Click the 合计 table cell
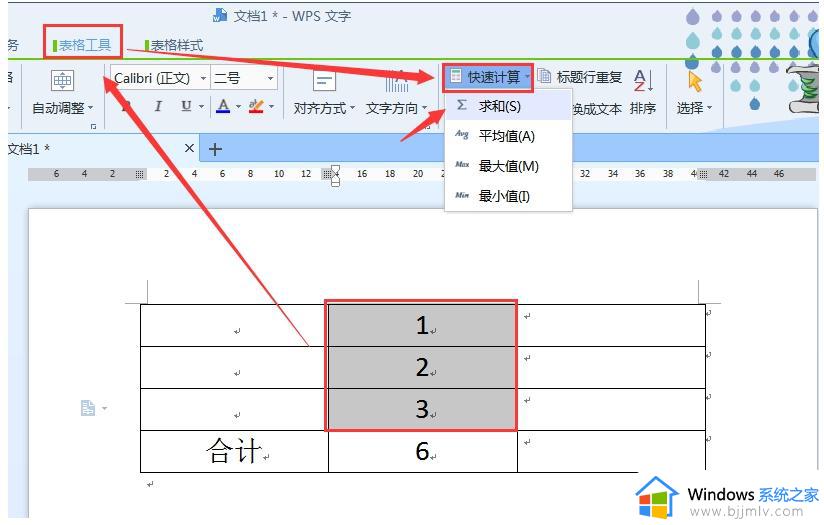Screen dimensions: 824x525 click(234, 451)
